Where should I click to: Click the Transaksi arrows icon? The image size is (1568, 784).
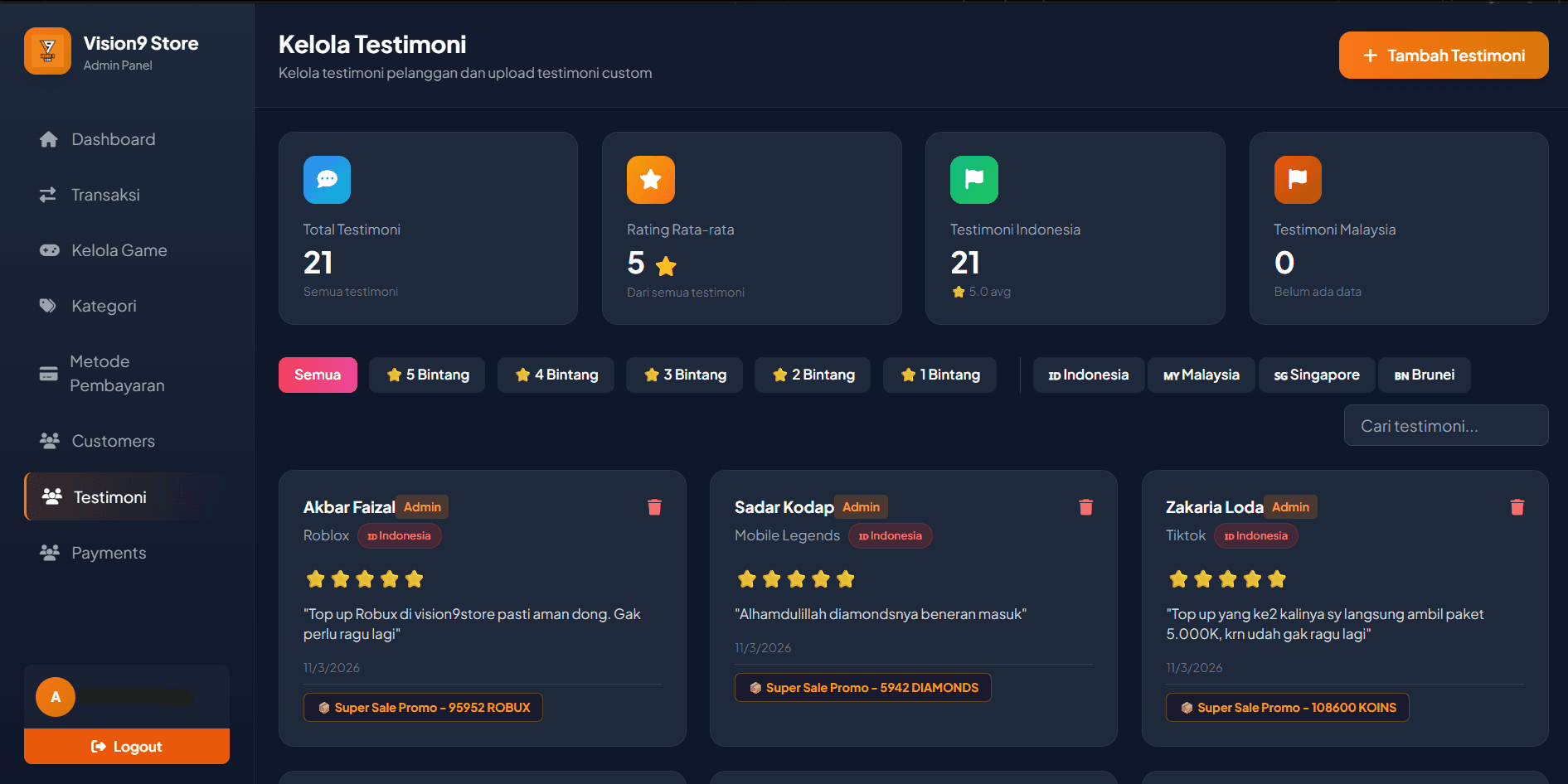coord(48,195)
